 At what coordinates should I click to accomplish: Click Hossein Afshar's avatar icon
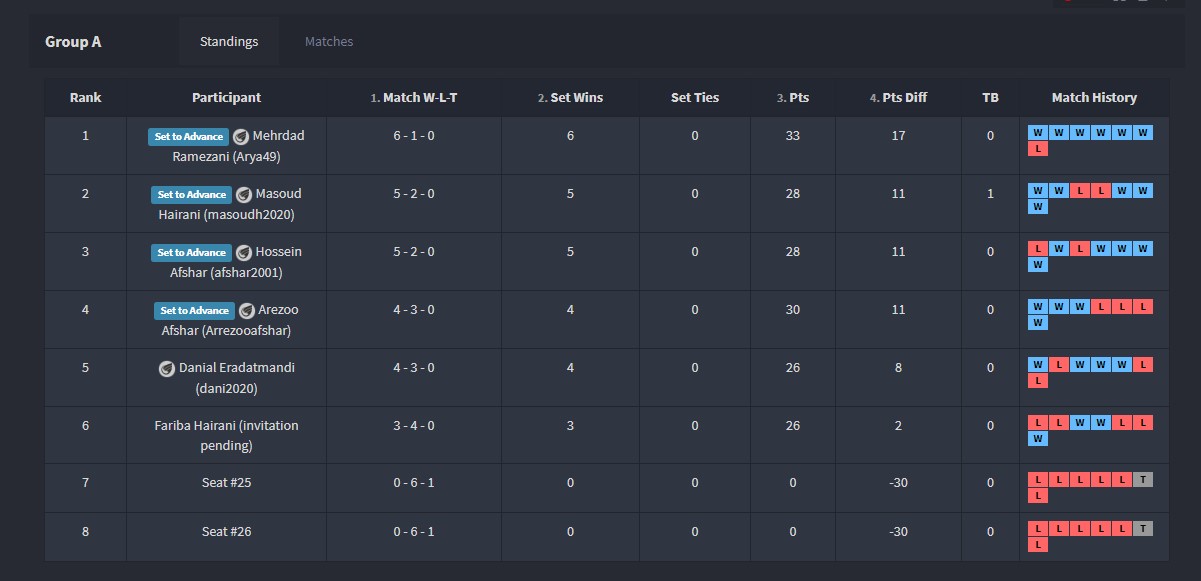point(243,253)
